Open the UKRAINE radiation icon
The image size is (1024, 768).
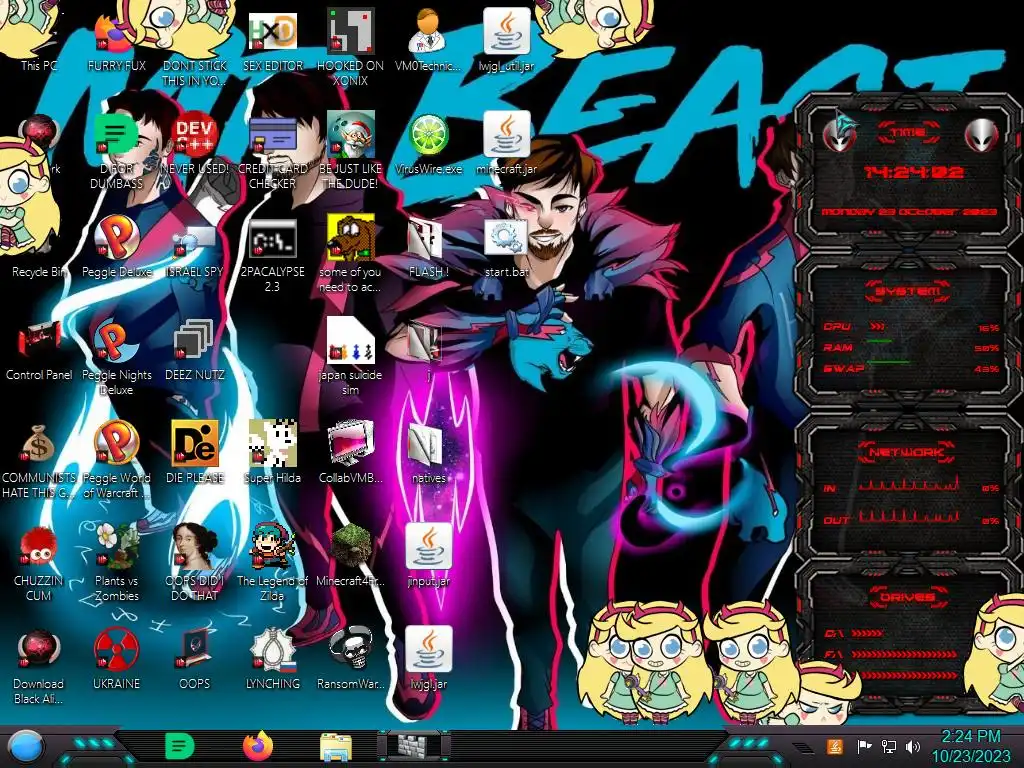[116, 650]
